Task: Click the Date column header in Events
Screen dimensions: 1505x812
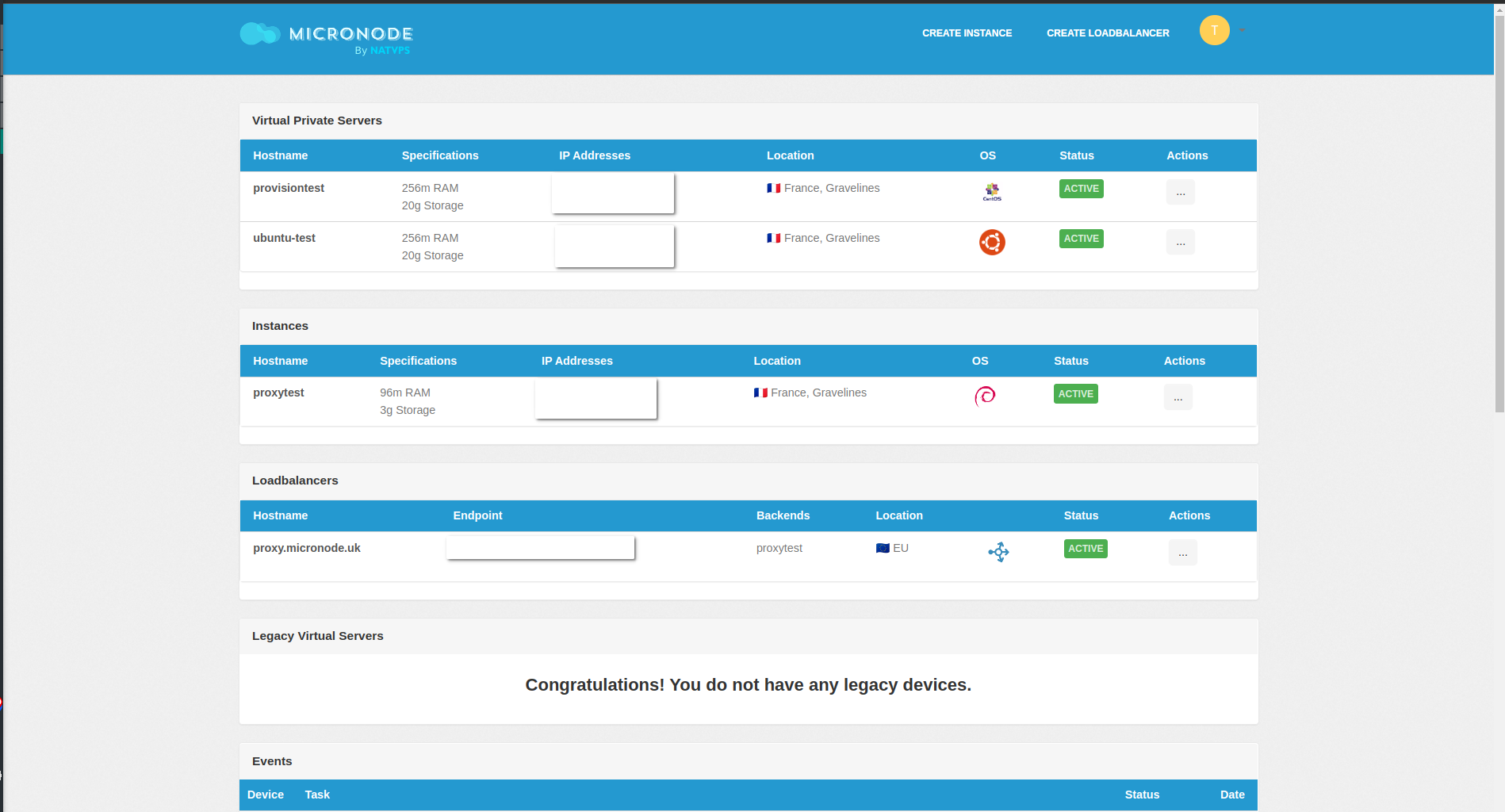Action: pos(1232,795)
